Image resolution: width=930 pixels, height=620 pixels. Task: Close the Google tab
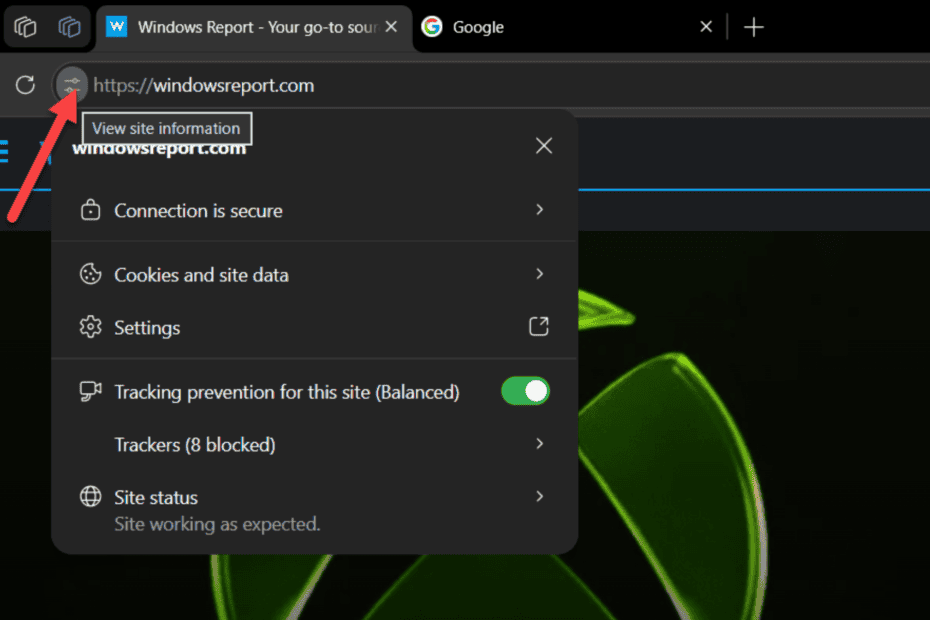pyautogui.click(x=706, y=27)
